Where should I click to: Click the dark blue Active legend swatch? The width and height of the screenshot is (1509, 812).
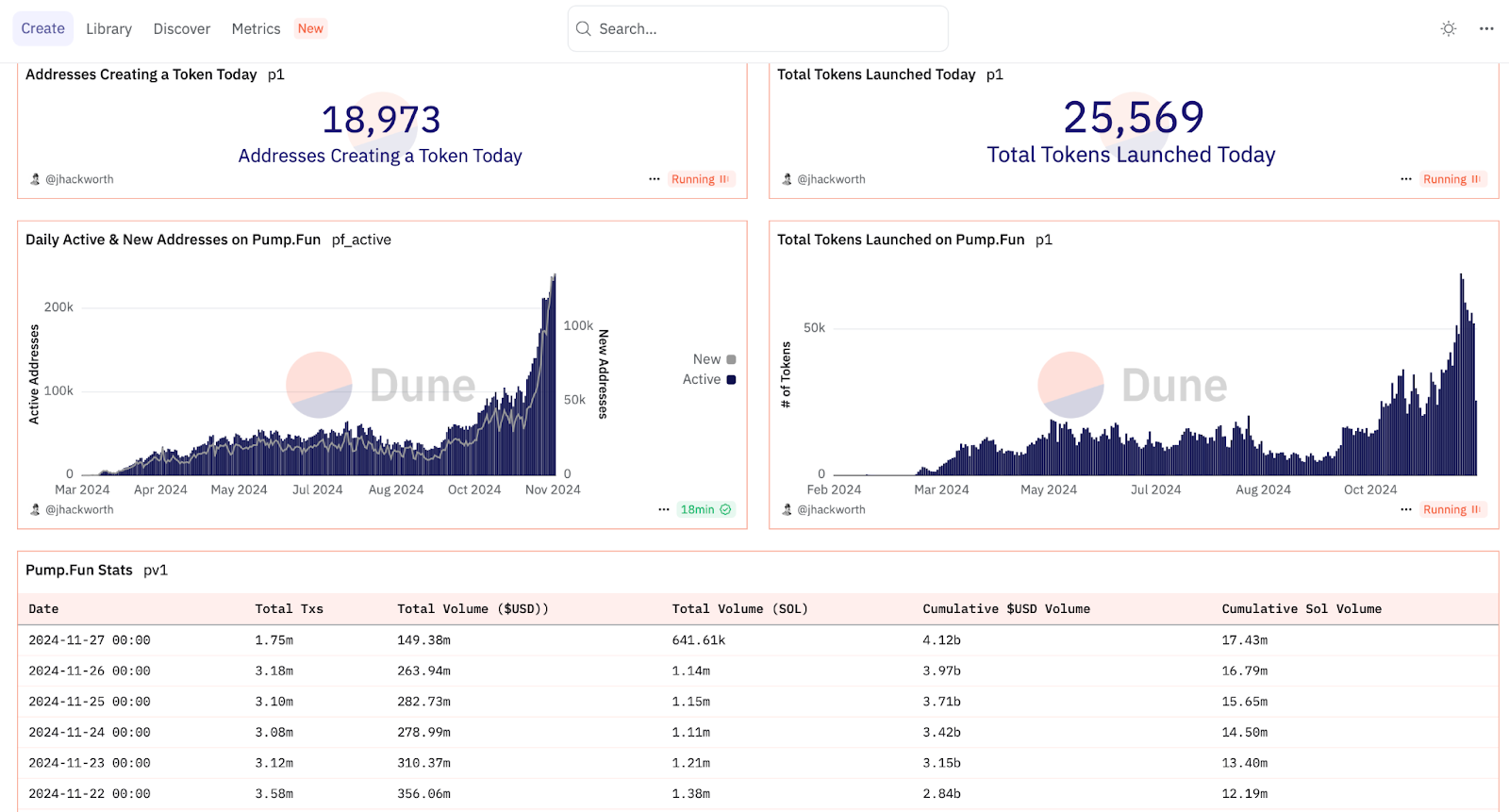(731, 379)
